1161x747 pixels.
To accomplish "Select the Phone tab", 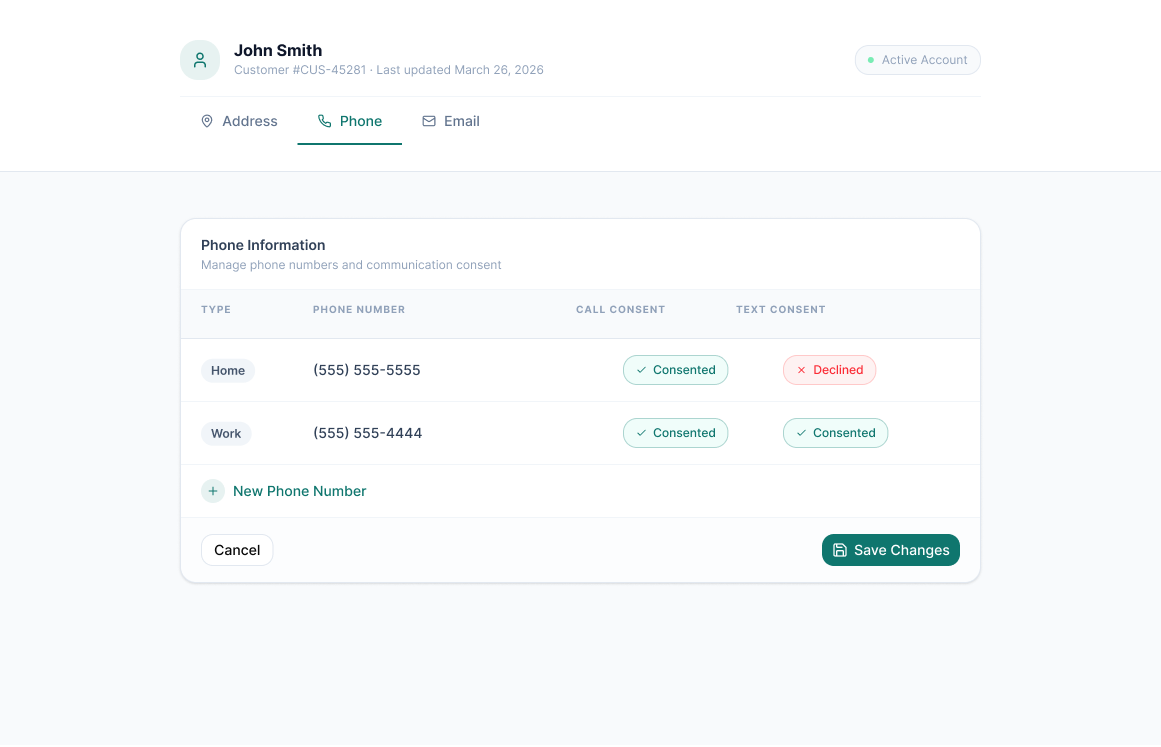I will point(349,121).
